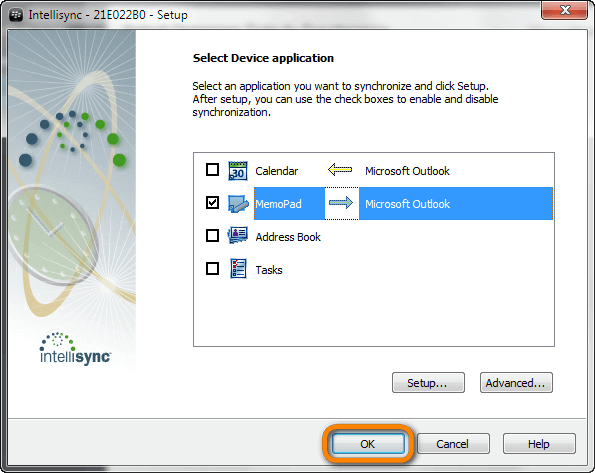
Task: Select the Tasks row label
Action: (x=269, y=270)
